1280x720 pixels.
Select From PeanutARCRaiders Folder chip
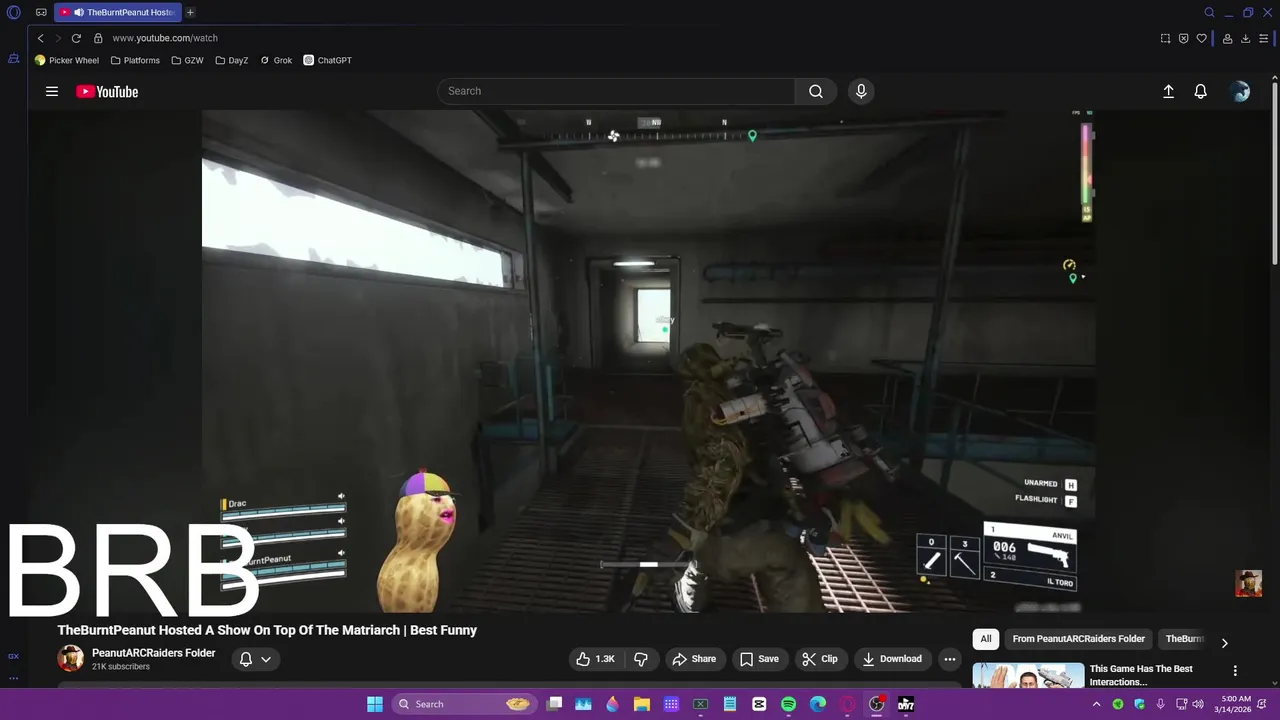click(x=1078, y=639)
